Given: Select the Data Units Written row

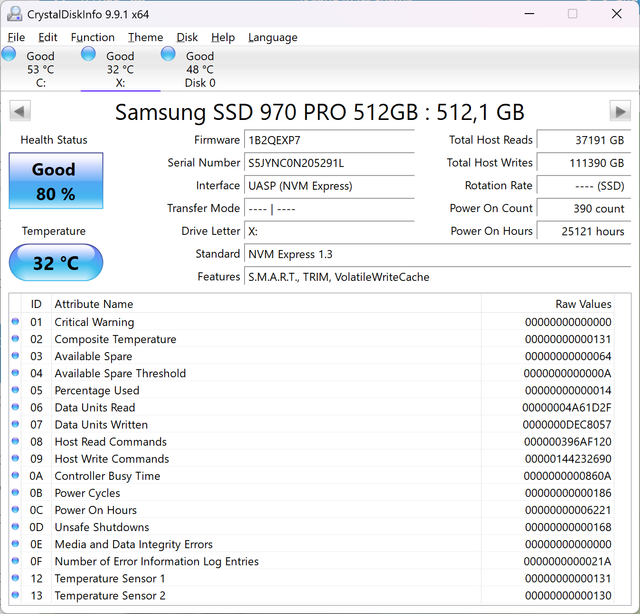Looking at the screenshot, I should (x=312, y=425).
